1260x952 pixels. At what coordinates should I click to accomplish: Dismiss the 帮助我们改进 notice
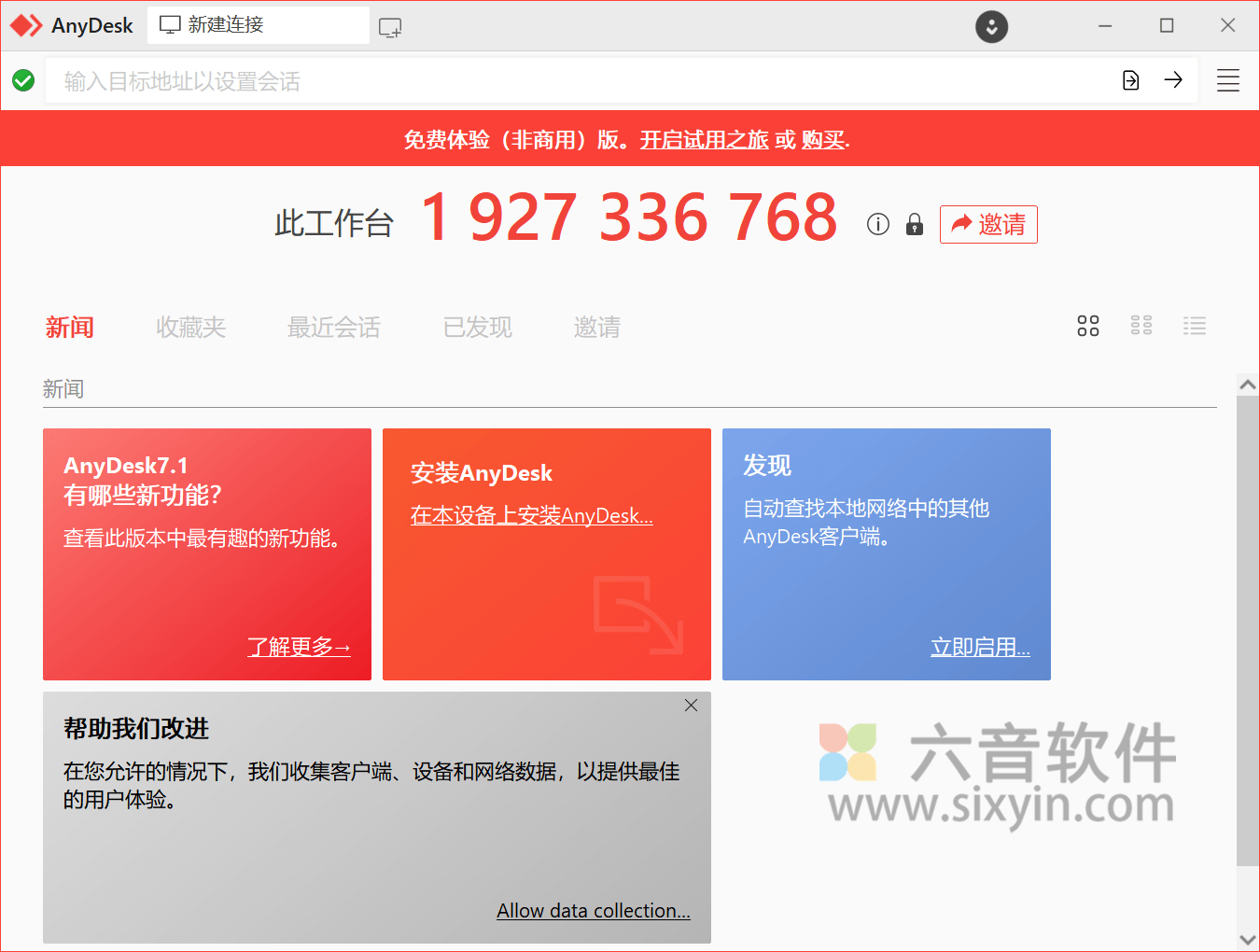click(x=691, y=705)
